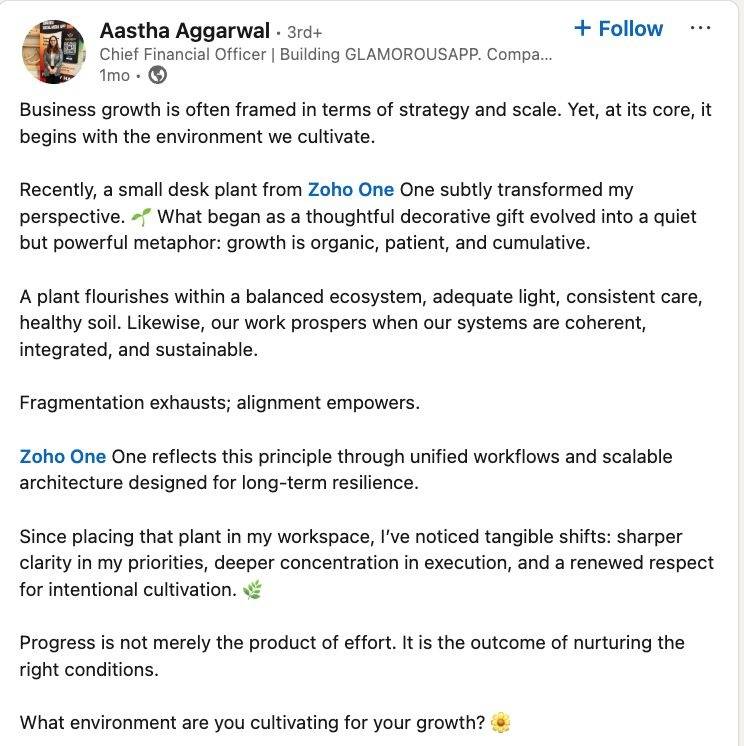Click the 3rd+ connection degree badge
Viewport: 744px width, 746px height.
[x=304, y=32]
